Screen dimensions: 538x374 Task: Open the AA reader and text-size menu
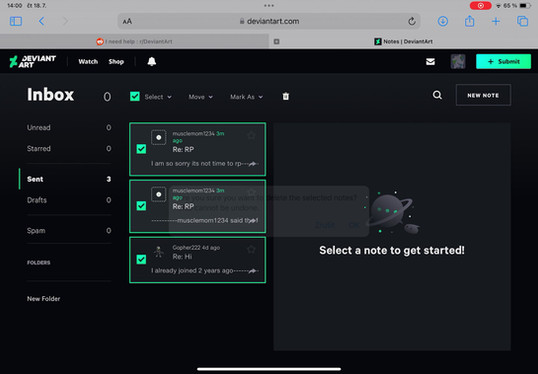[x=127, y=21]
